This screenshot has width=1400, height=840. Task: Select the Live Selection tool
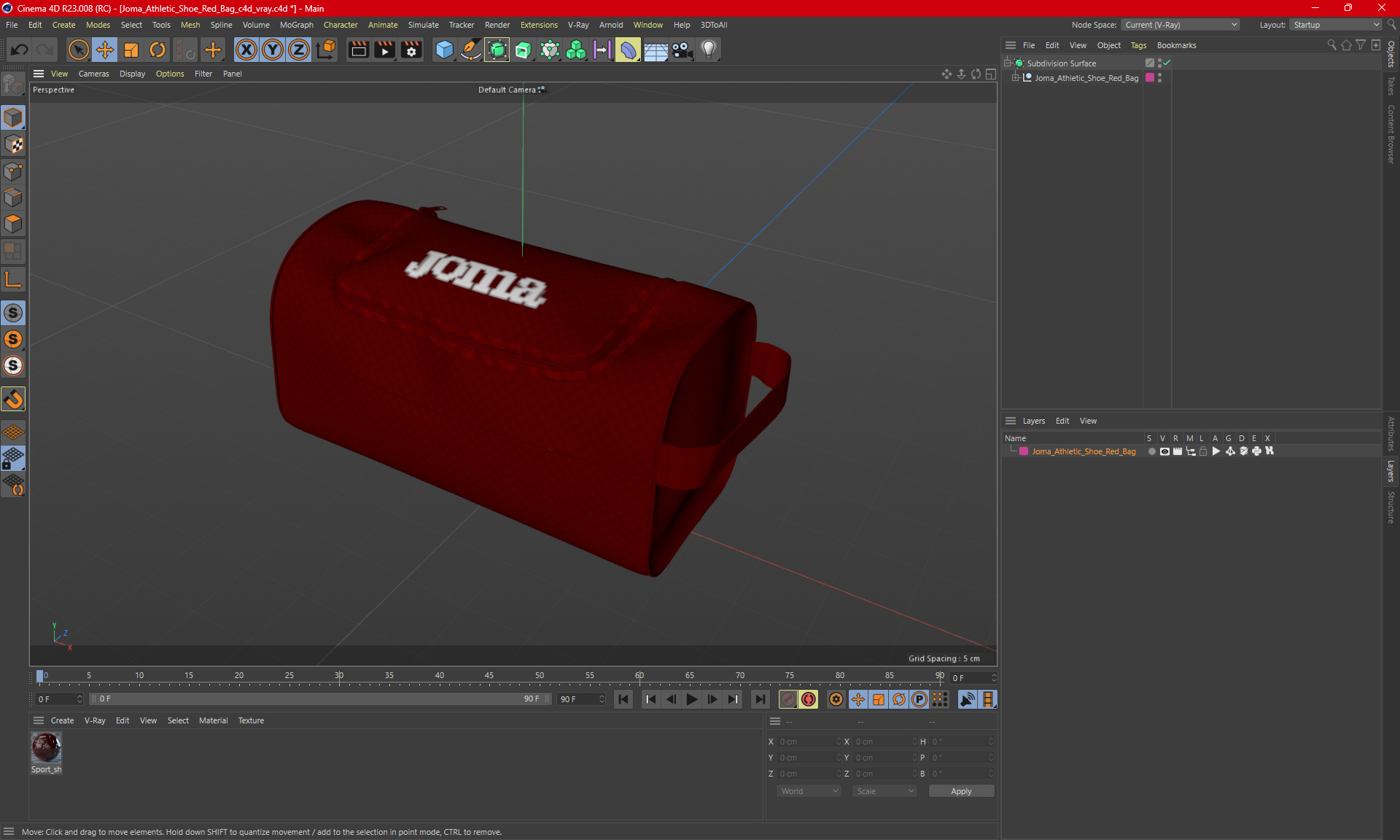pyautogui.click(x=78, y=50)
